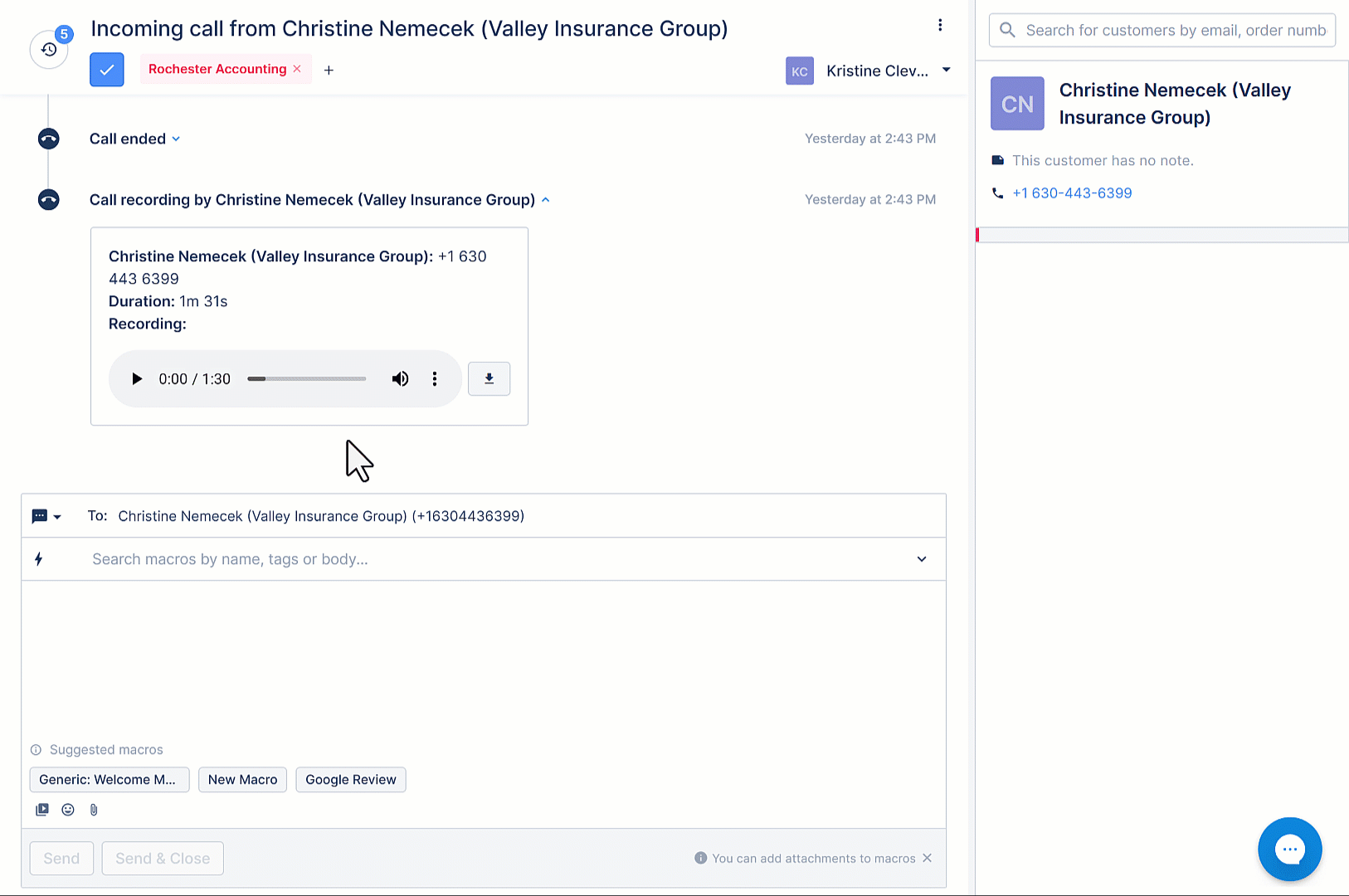Remove the Rochester Accounting tag
Viewport: 1349px width, 896px height.
click(297, 69)
